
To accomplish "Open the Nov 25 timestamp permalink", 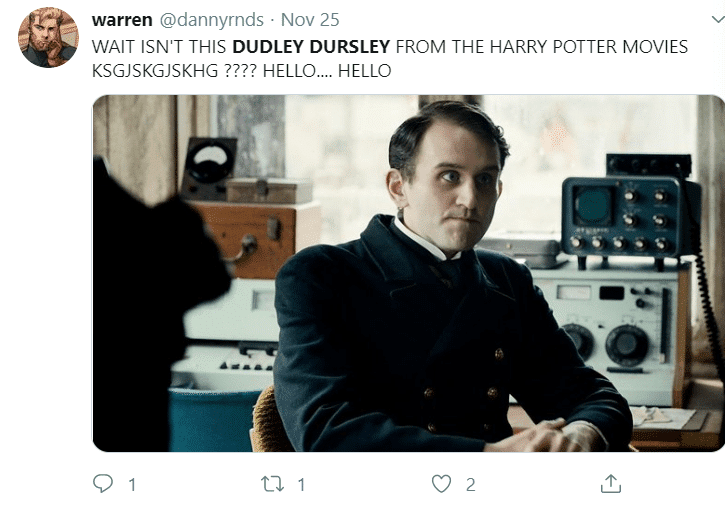I will (x=310, y=20).
